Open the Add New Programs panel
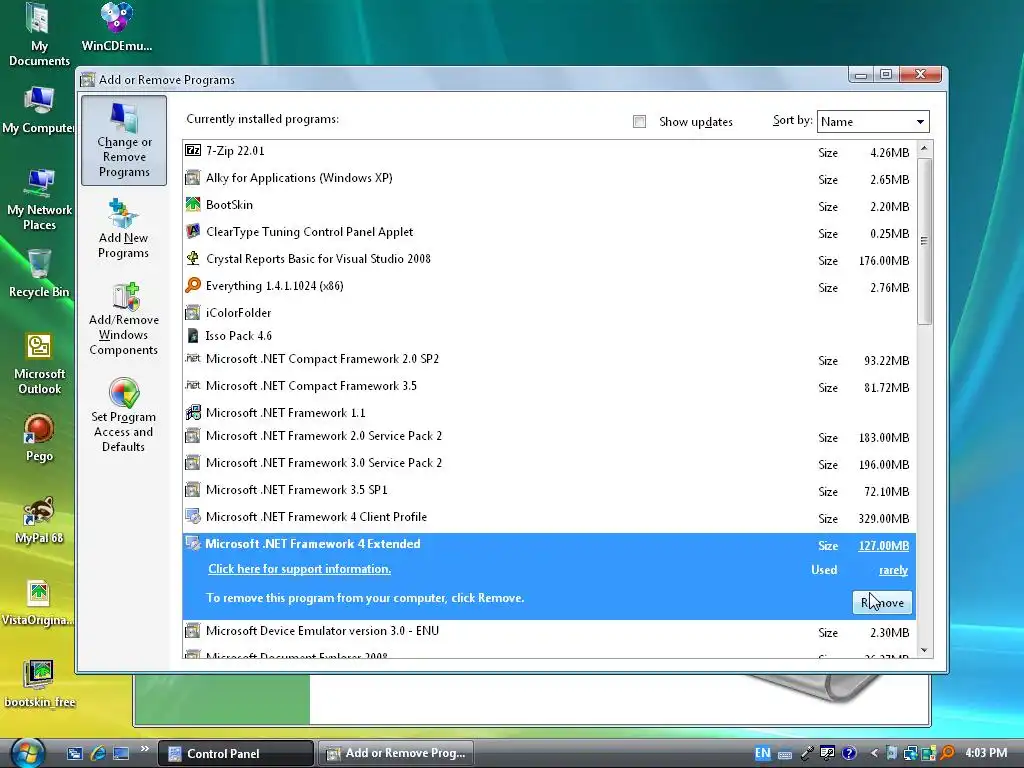 tap(123, 229)
